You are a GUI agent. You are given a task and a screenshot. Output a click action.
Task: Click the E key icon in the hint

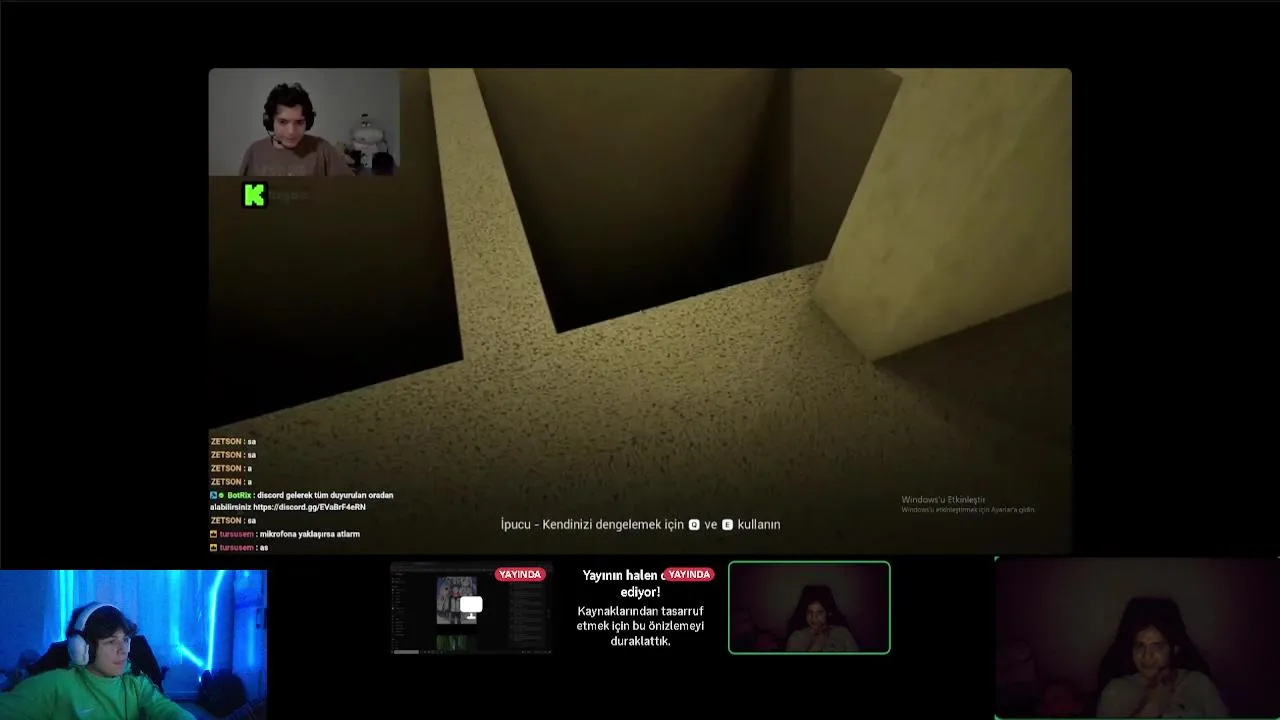pyautogui.click(x=727, y=525)
